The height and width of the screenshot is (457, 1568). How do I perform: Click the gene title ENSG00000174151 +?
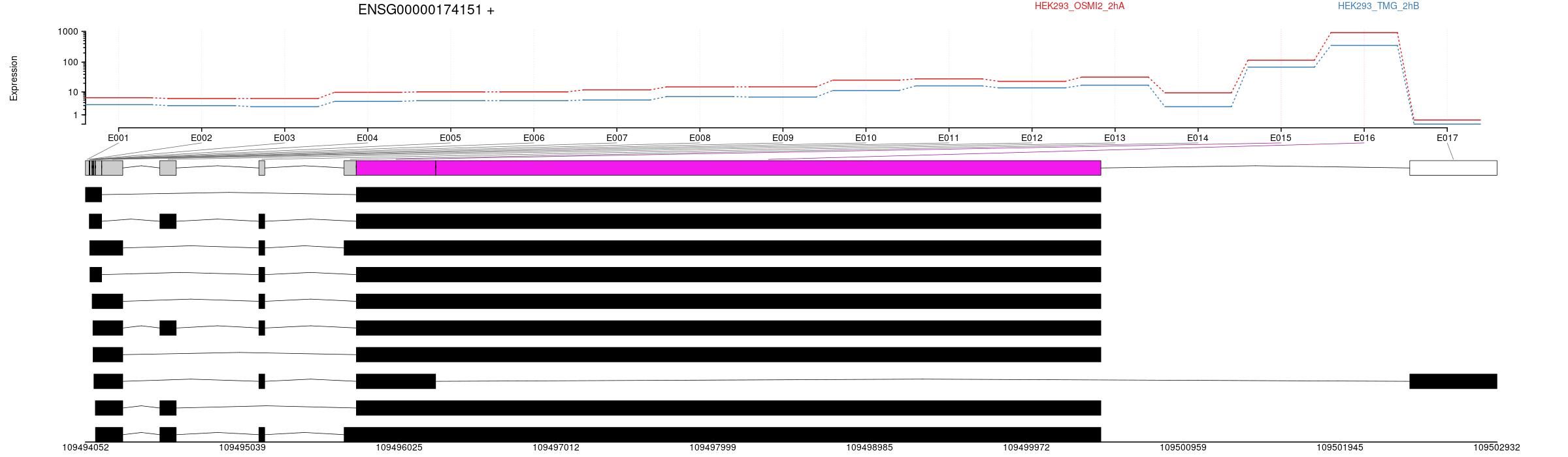tap(426, 10)
